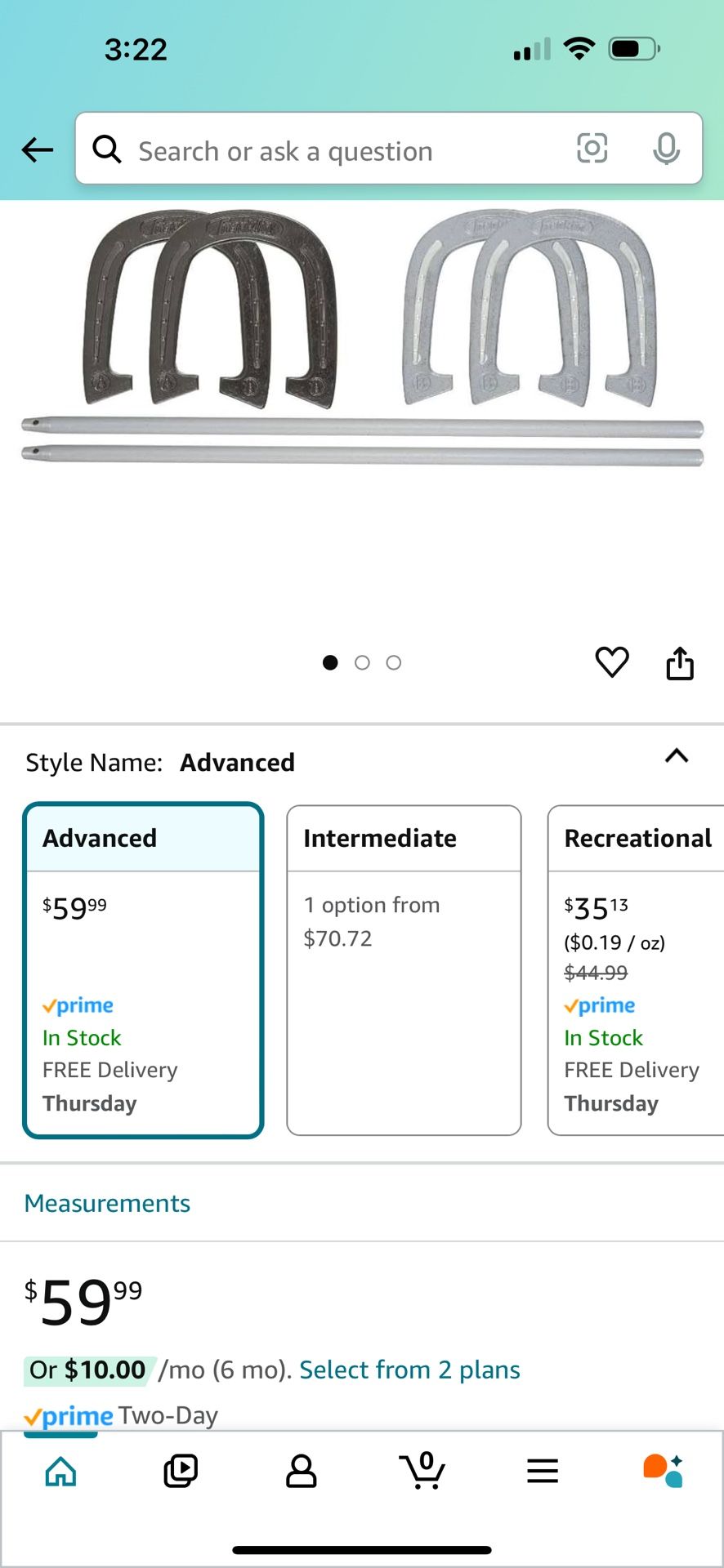Viewport: 724px width, 1568px height.
Task: Type in the search bar field
Action: coord(343,151)
